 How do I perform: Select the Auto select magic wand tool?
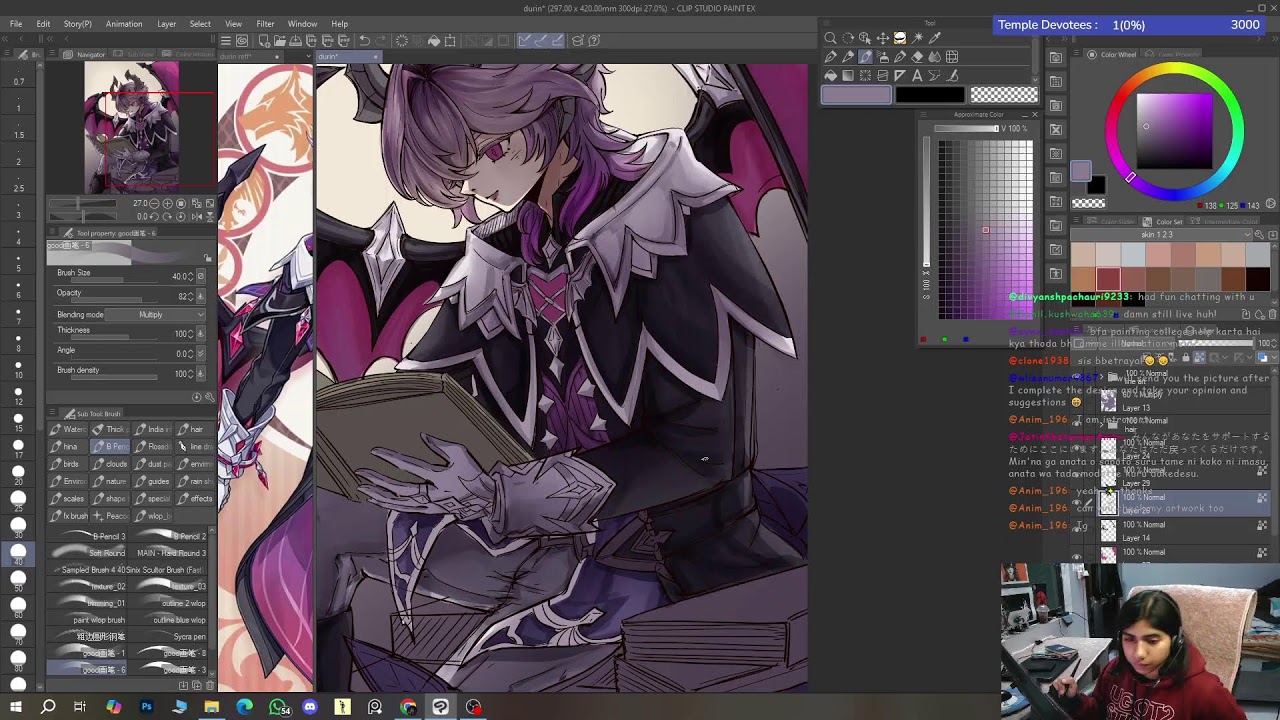coord(917,38)
